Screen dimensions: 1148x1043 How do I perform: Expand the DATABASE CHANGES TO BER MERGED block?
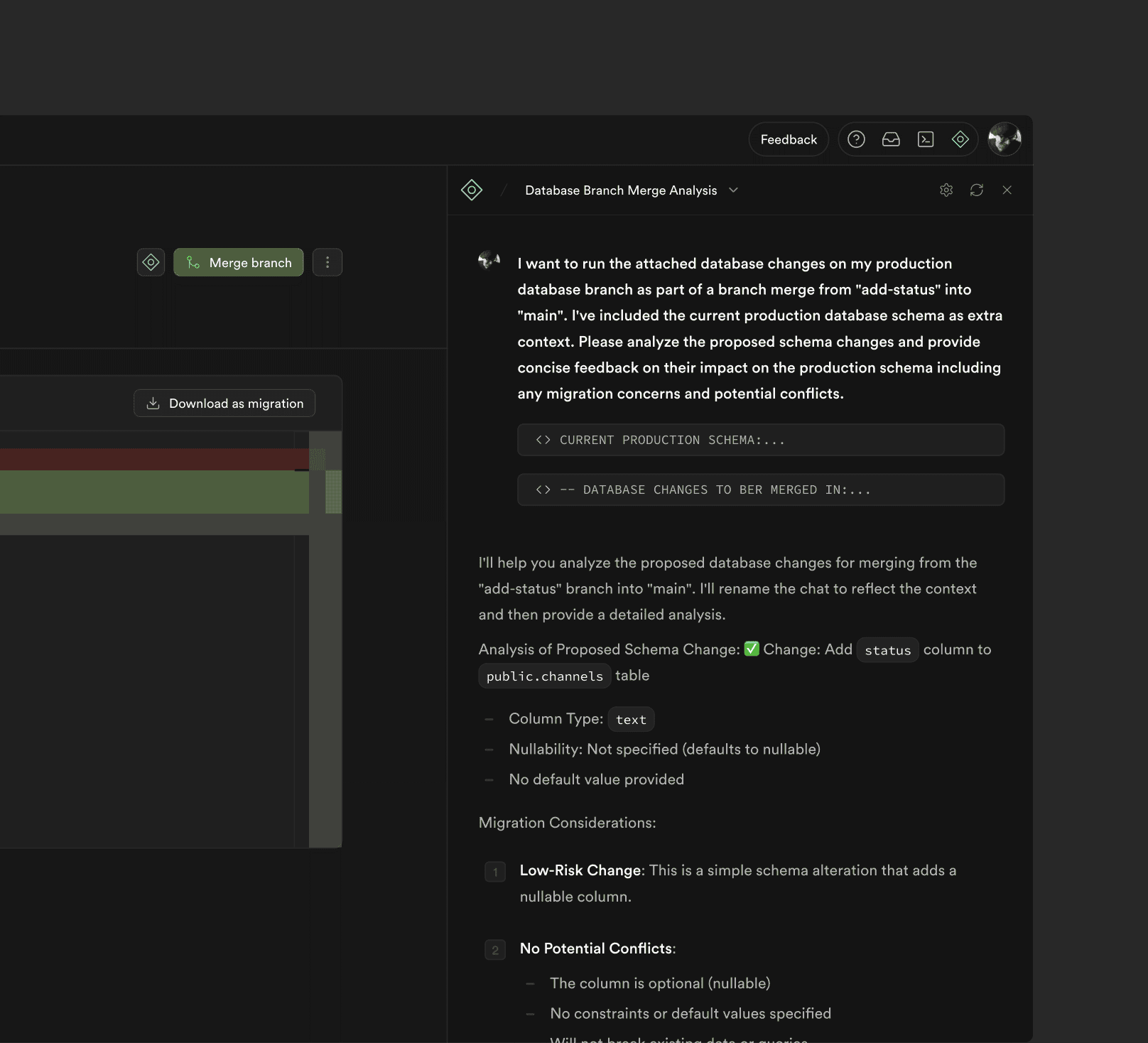(760, 490)
